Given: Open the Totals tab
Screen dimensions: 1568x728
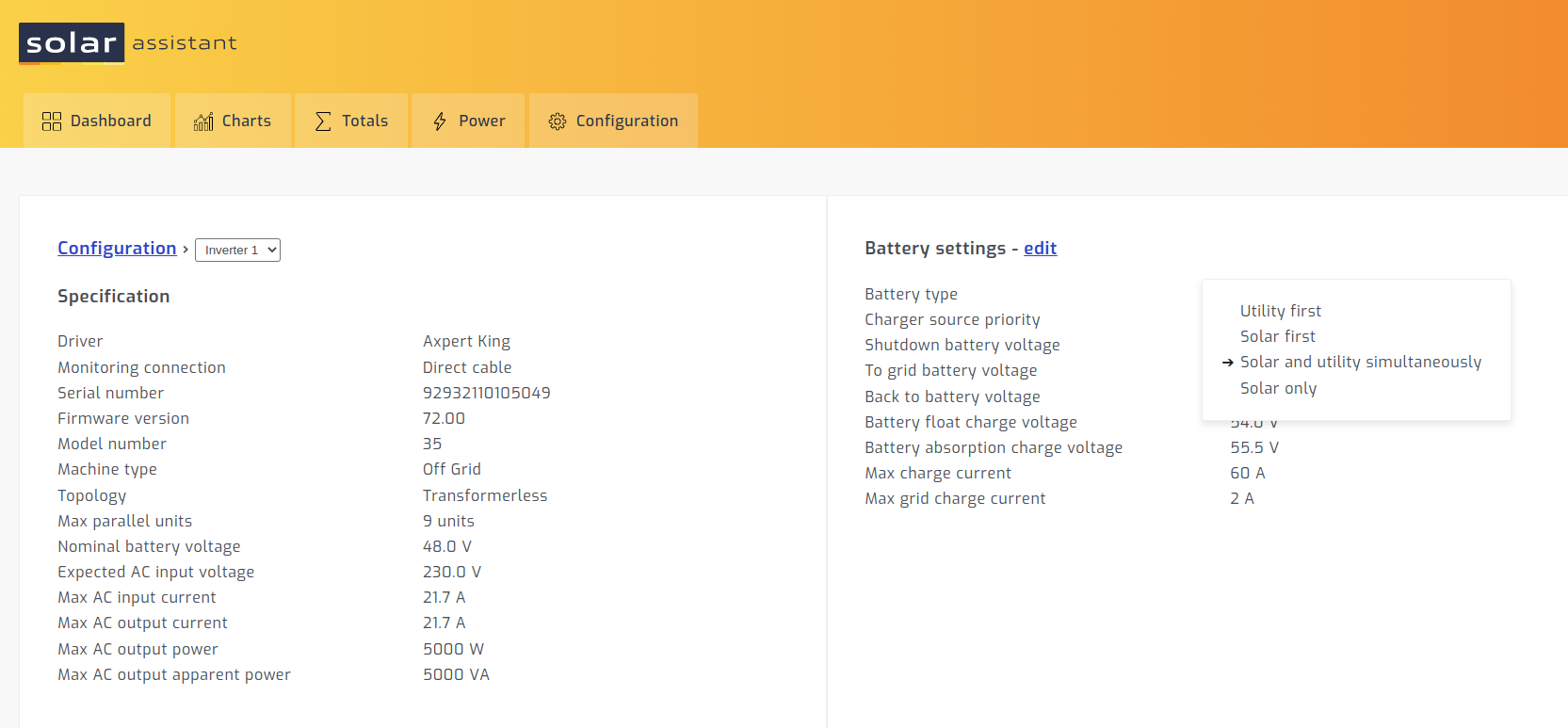Looking at the screenshot, I should (351, 121).
